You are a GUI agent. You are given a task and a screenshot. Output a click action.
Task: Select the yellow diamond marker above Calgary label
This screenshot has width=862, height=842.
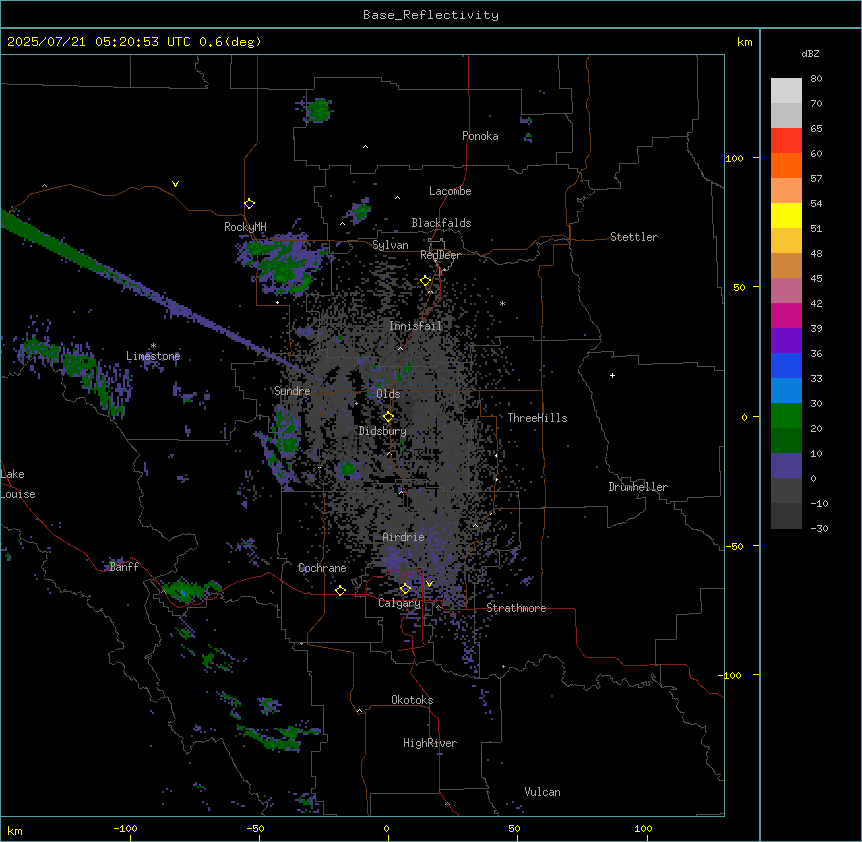pos(405,589)
